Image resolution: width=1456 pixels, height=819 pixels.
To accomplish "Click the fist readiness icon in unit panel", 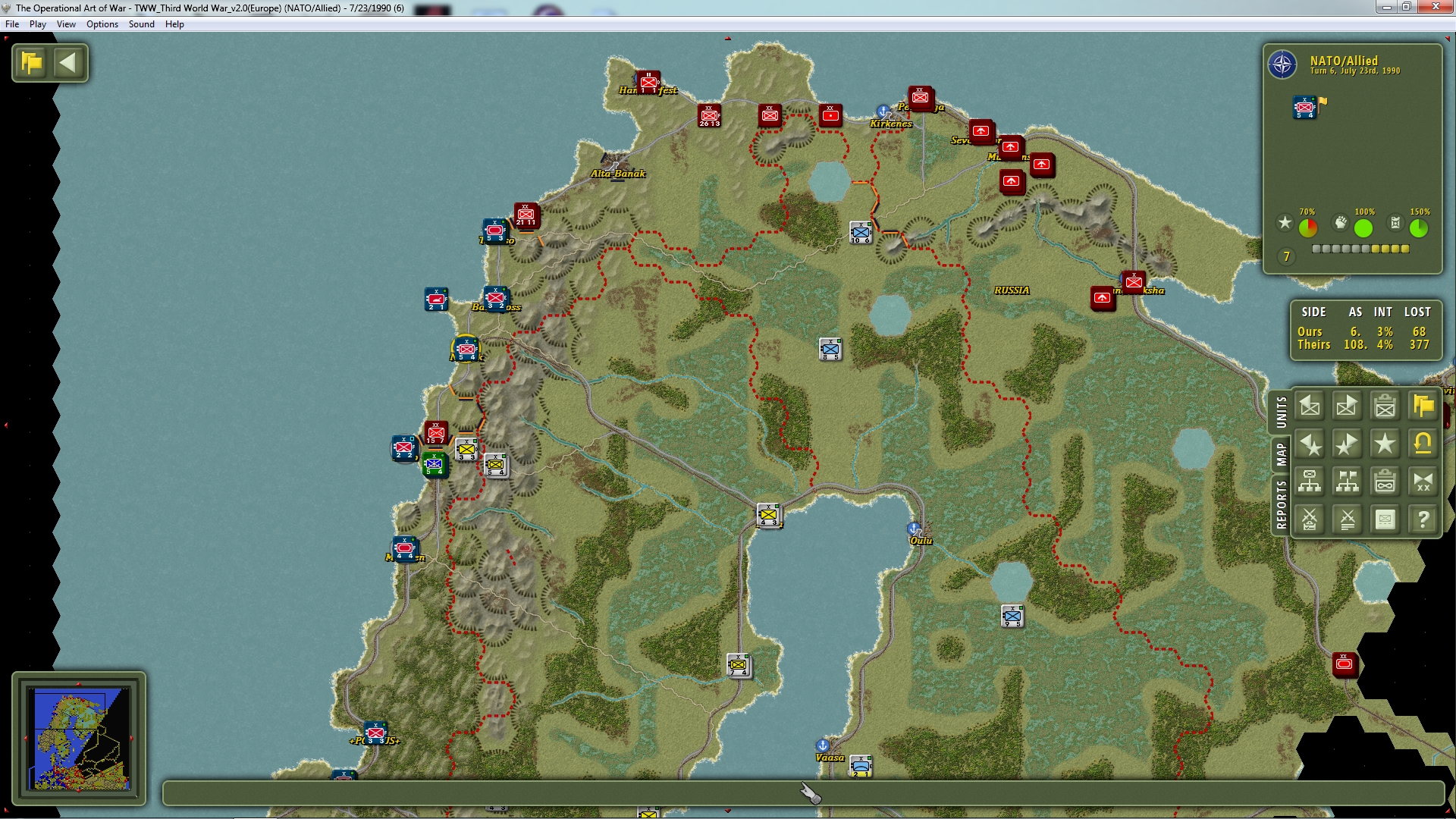I will [x=1341, y=222].
